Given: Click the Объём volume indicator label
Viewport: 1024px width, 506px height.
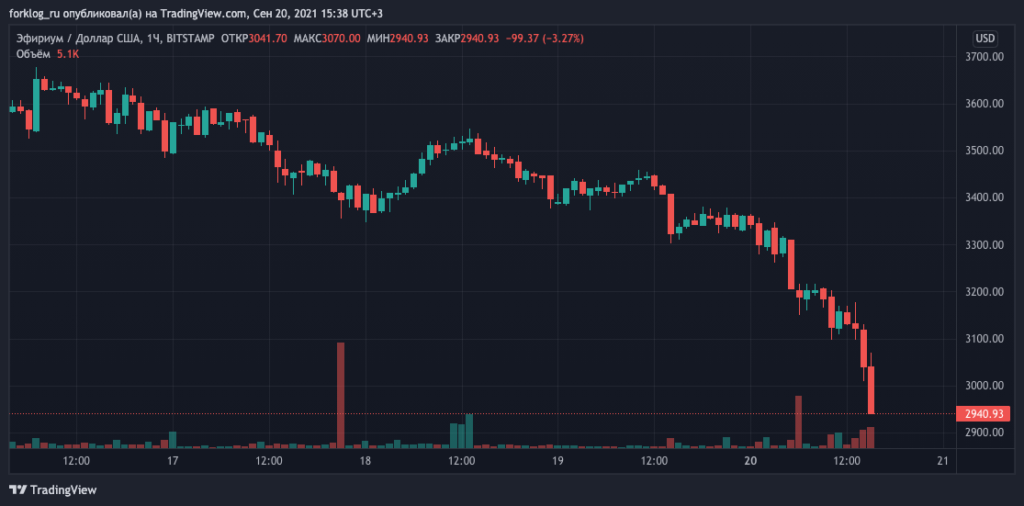Looking at the screenshot, I should tap(33, 54).
